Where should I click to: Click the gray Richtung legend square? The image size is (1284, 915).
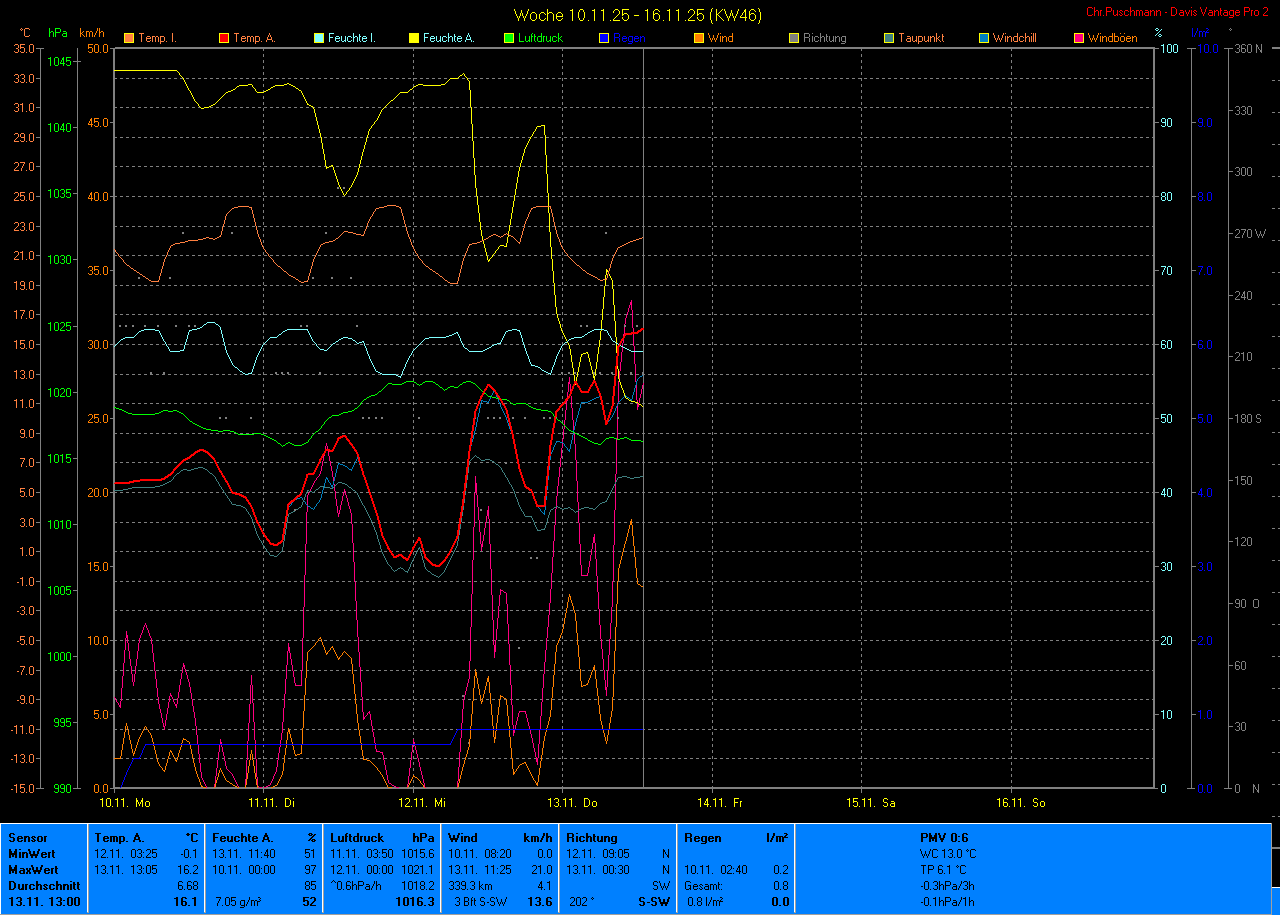pos(794,38)
